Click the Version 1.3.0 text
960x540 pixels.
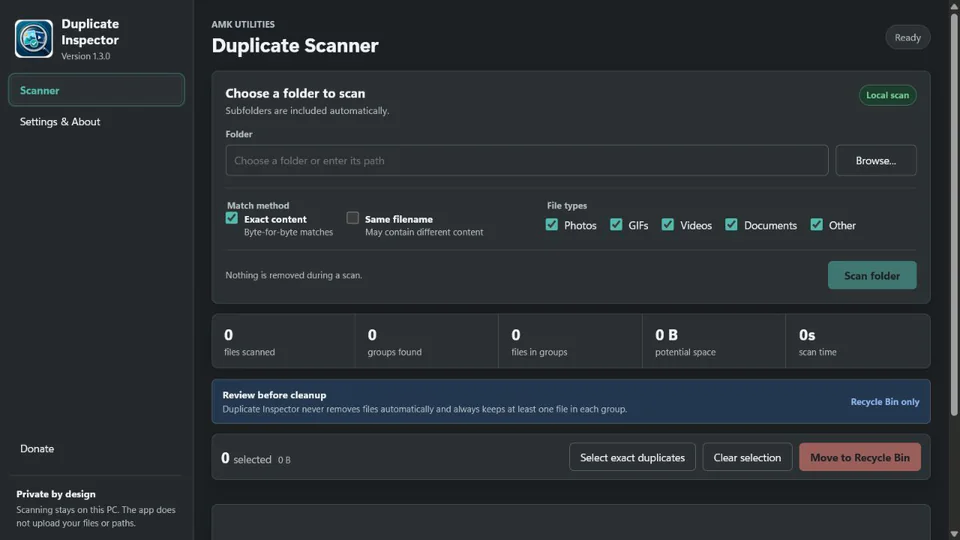[86, 56]
